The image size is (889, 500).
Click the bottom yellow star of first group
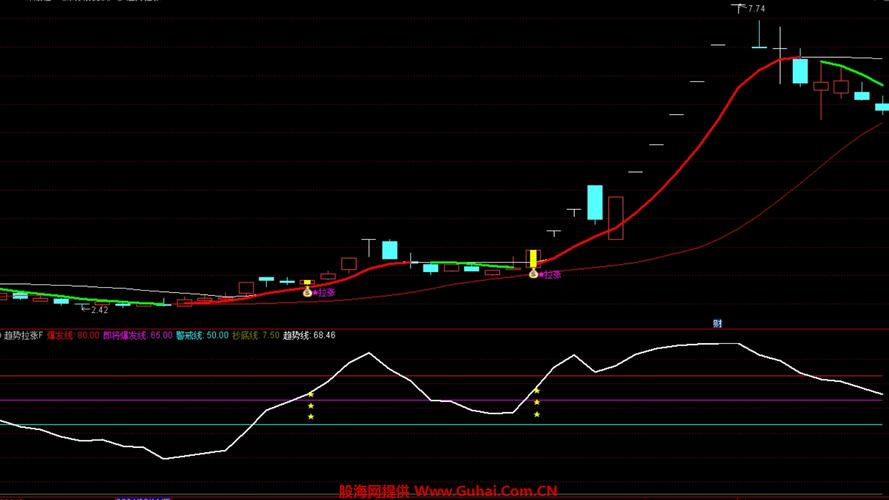pyautogui.click(x=311, y=416)
